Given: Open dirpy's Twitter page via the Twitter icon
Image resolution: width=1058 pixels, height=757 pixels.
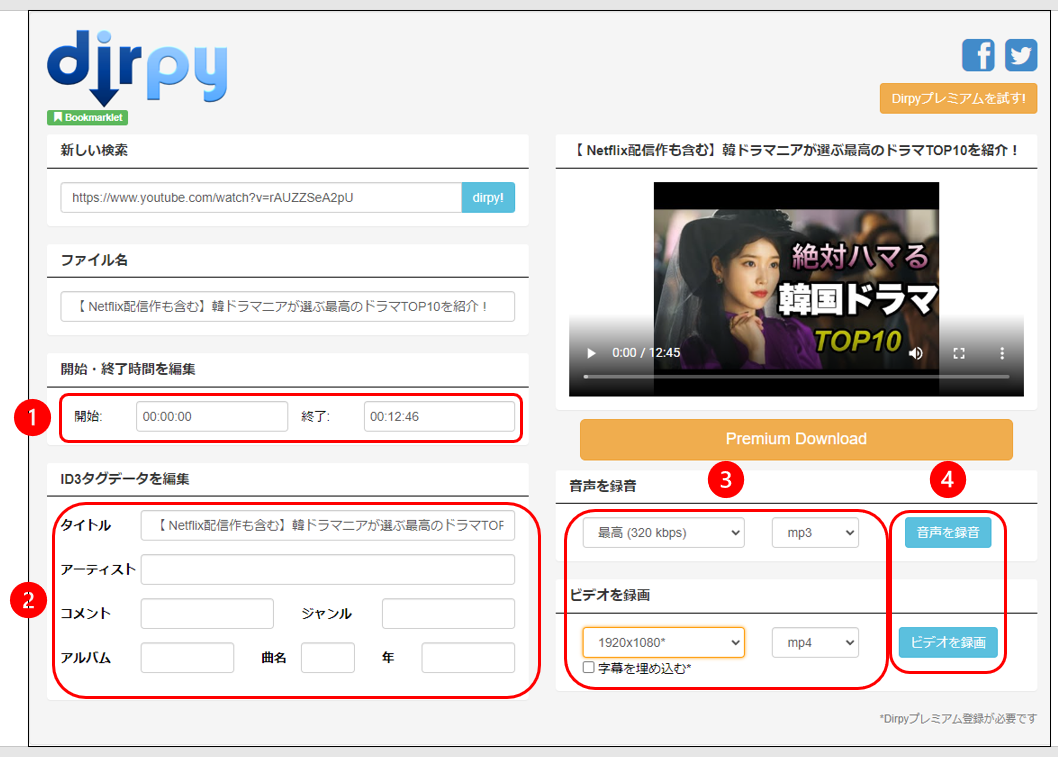Looking at the screenshot, I should (x=1021, y=55).
